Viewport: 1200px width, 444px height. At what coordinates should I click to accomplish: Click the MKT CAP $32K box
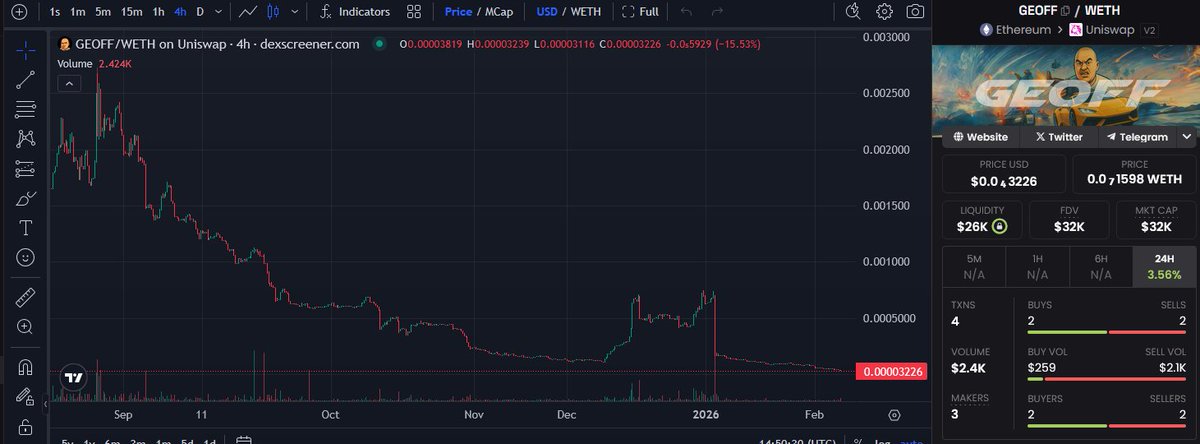[1155, 219]
